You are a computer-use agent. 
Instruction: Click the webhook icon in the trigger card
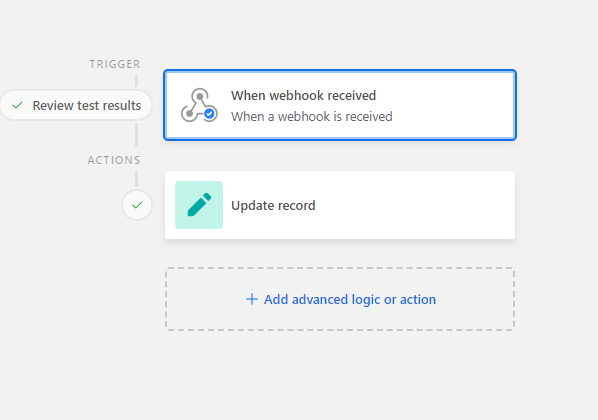click(x=199, y=105)
